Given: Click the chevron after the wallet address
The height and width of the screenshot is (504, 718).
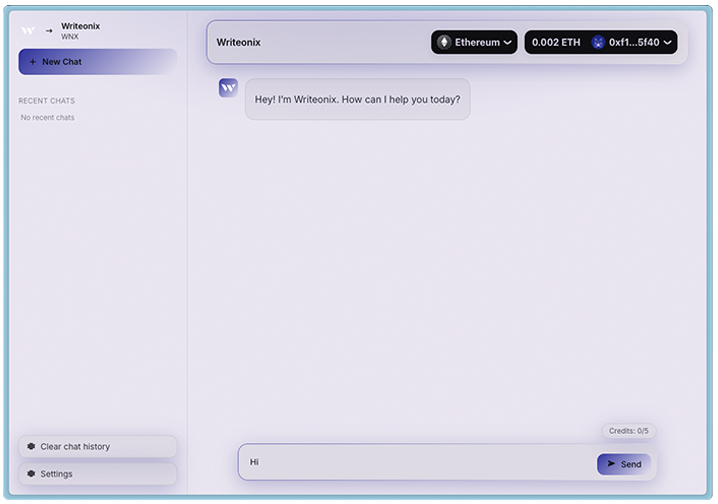Looking at the screenshot, I should pos(667,42).
